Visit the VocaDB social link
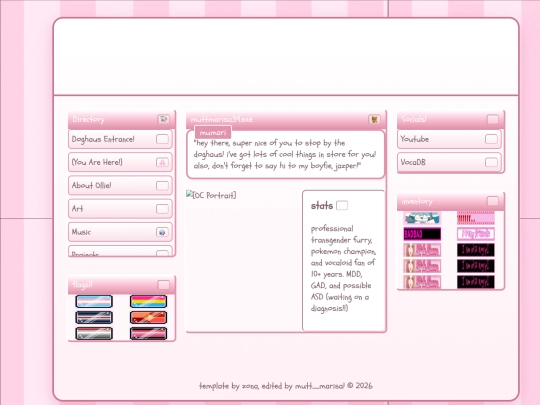The width and height of the screenshot is (540, 405). point(449,162)
